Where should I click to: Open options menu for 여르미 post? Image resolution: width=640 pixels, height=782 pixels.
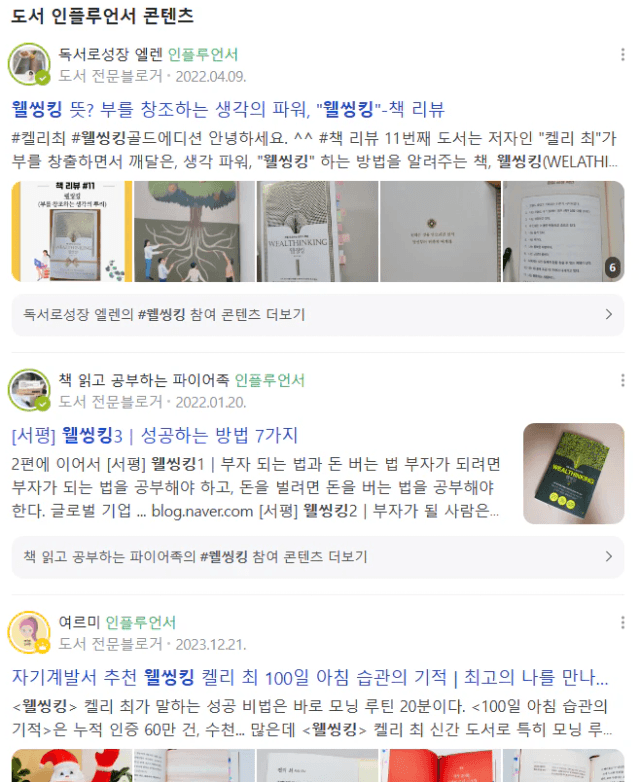coord(623,622)
